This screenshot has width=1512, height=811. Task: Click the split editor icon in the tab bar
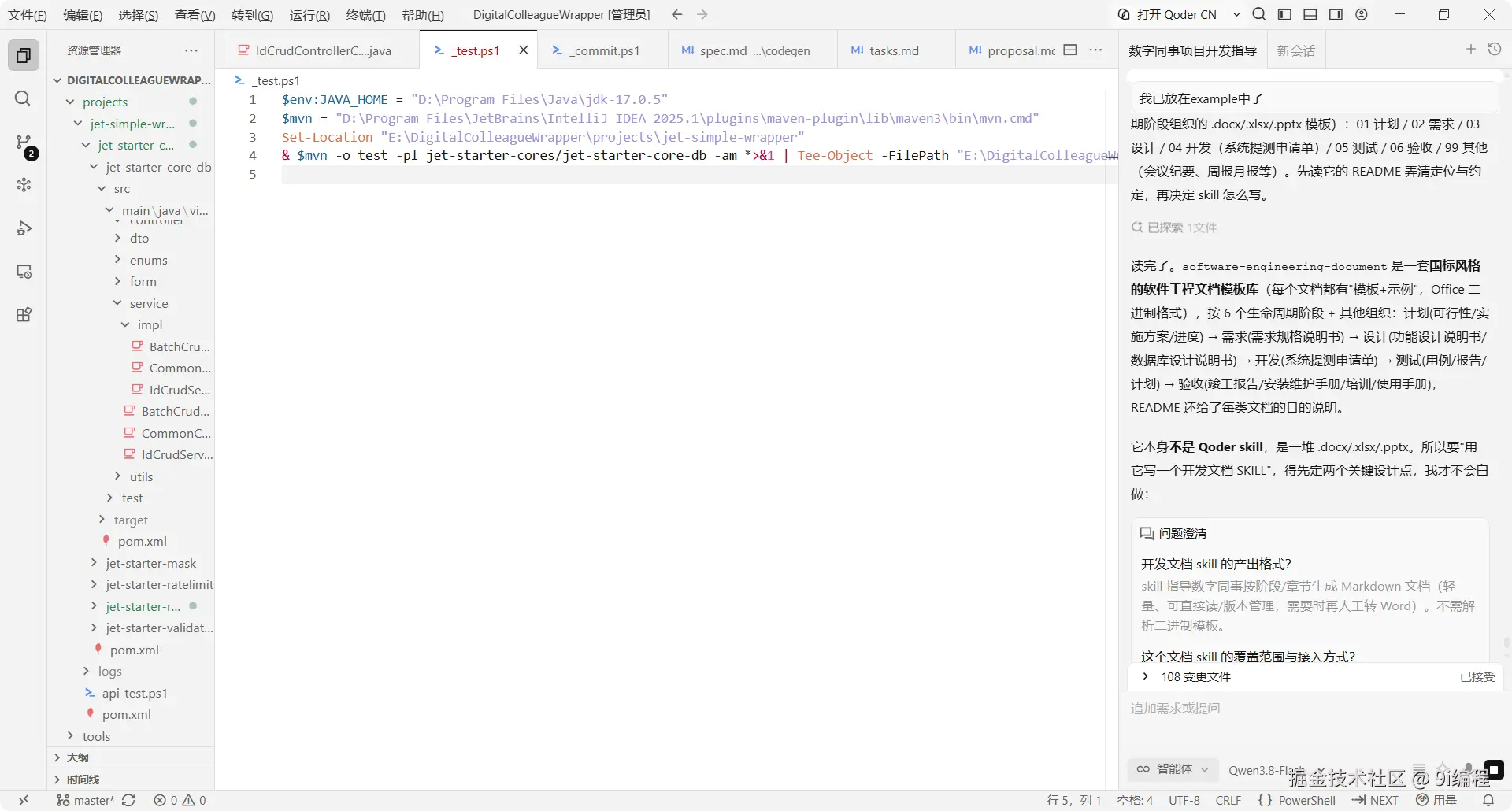click(x=1069, y=50)
